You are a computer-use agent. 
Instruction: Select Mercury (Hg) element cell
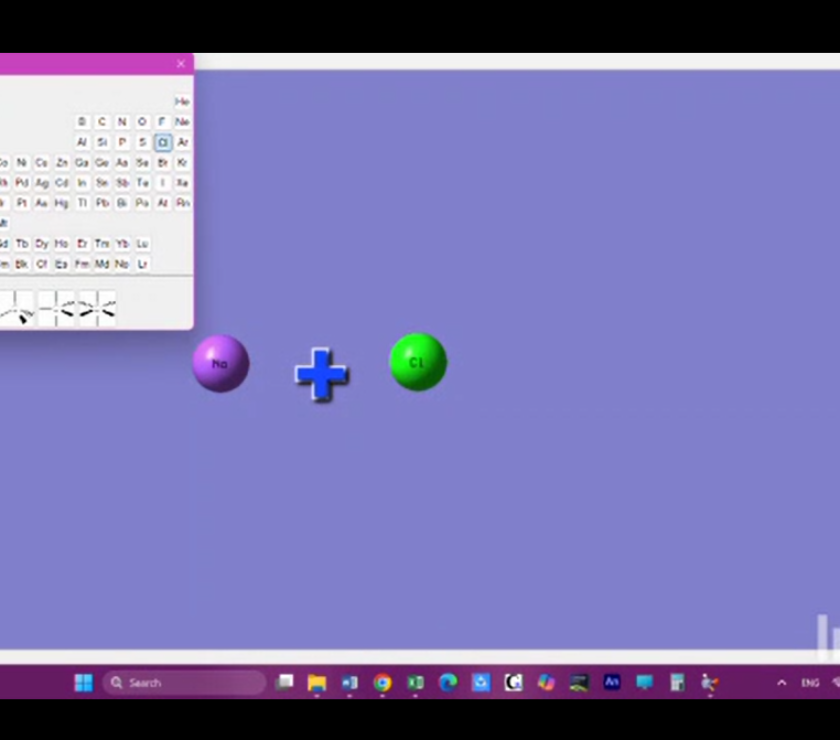(62, 203)
